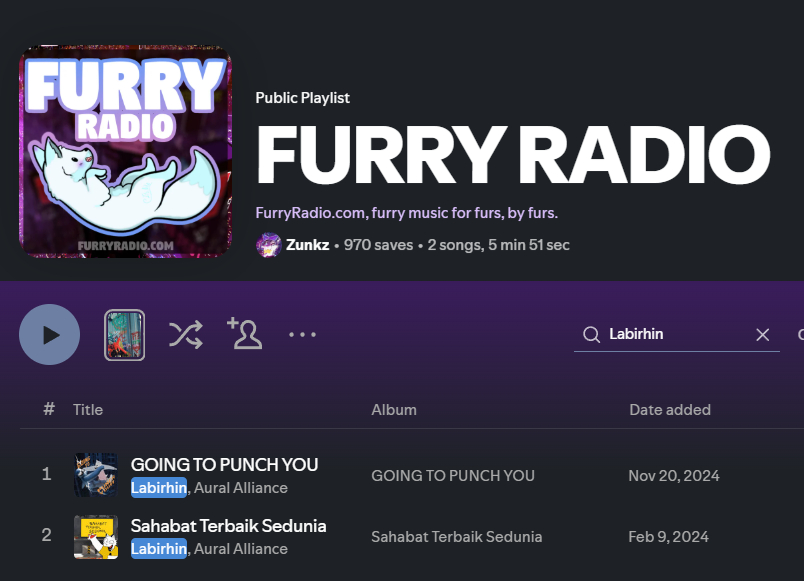Toggle shuffle for the playlist
This screenshot has height=581, width=804.
pos(185,334)
